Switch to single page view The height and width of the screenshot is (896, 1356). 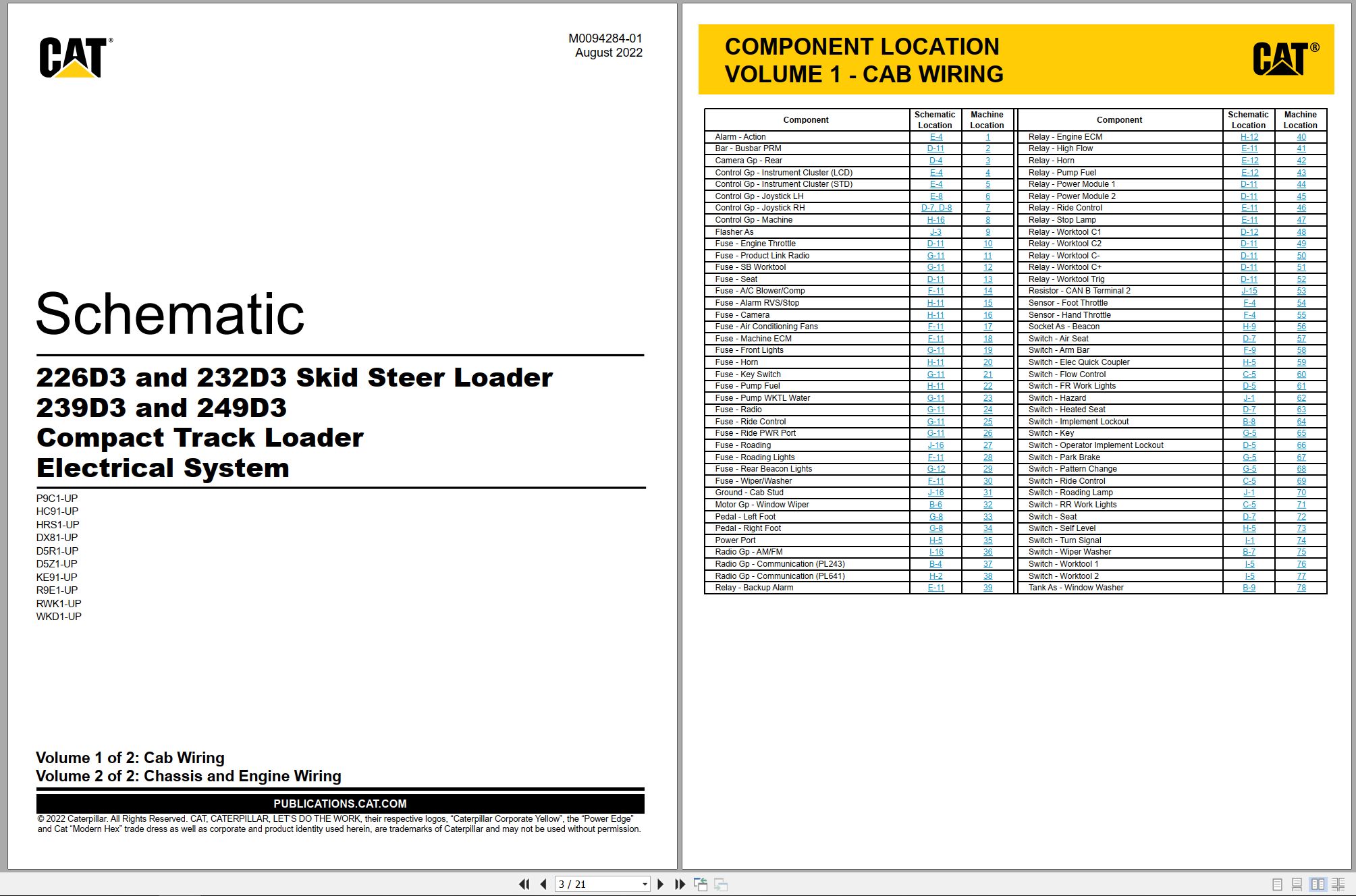[1277, 884]
